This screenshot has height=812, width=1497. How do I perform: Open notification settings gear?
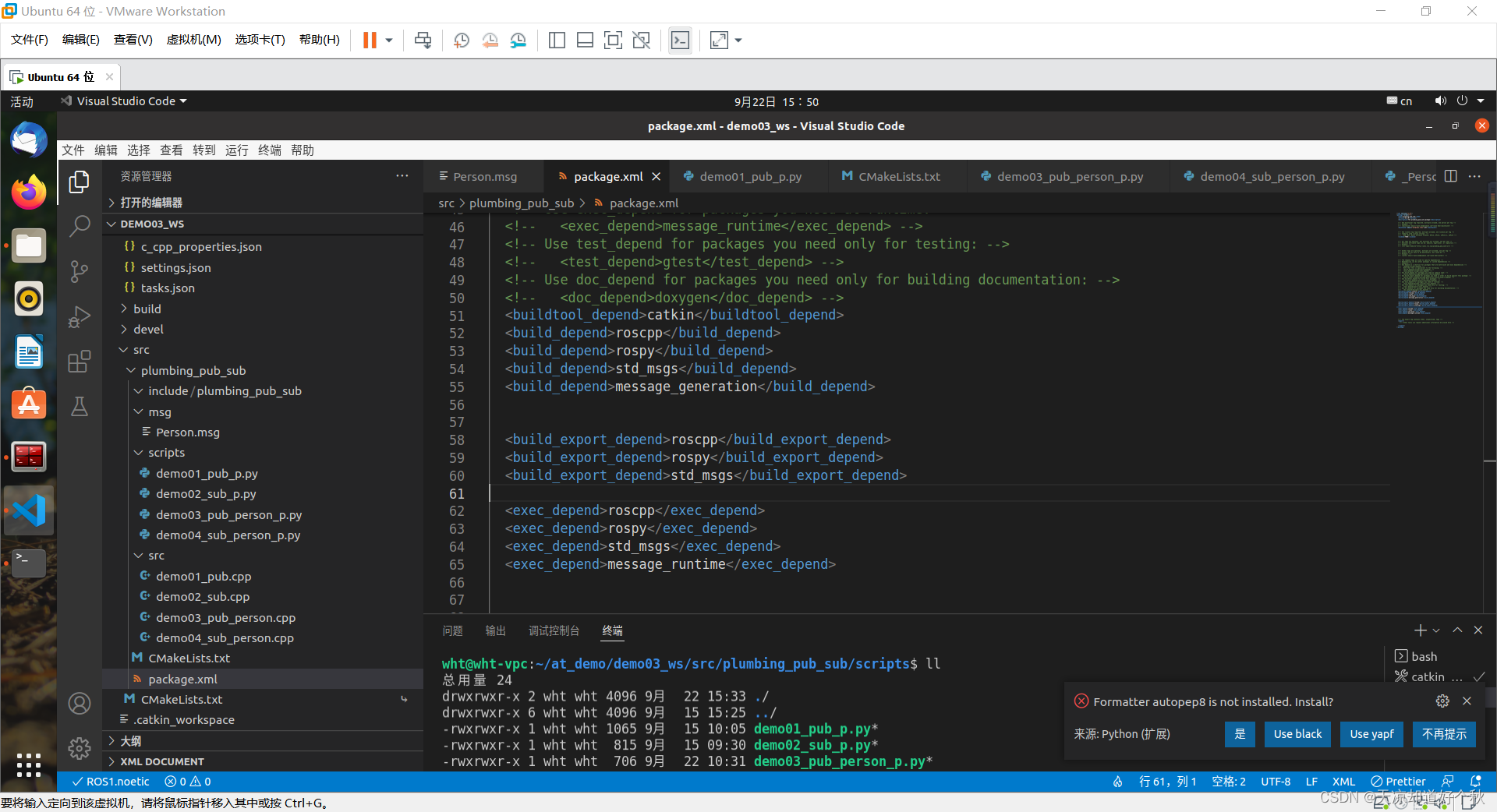[1442, 701]
